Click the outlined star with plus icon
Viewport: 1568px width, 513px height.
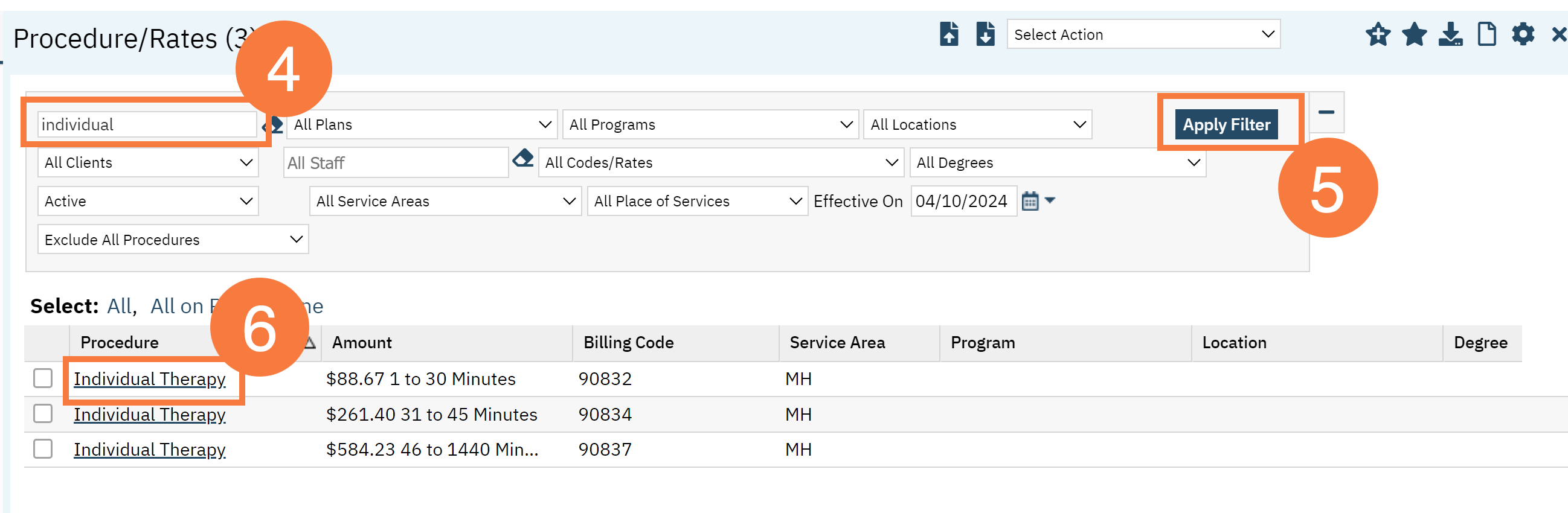[x=1378, y=34]
